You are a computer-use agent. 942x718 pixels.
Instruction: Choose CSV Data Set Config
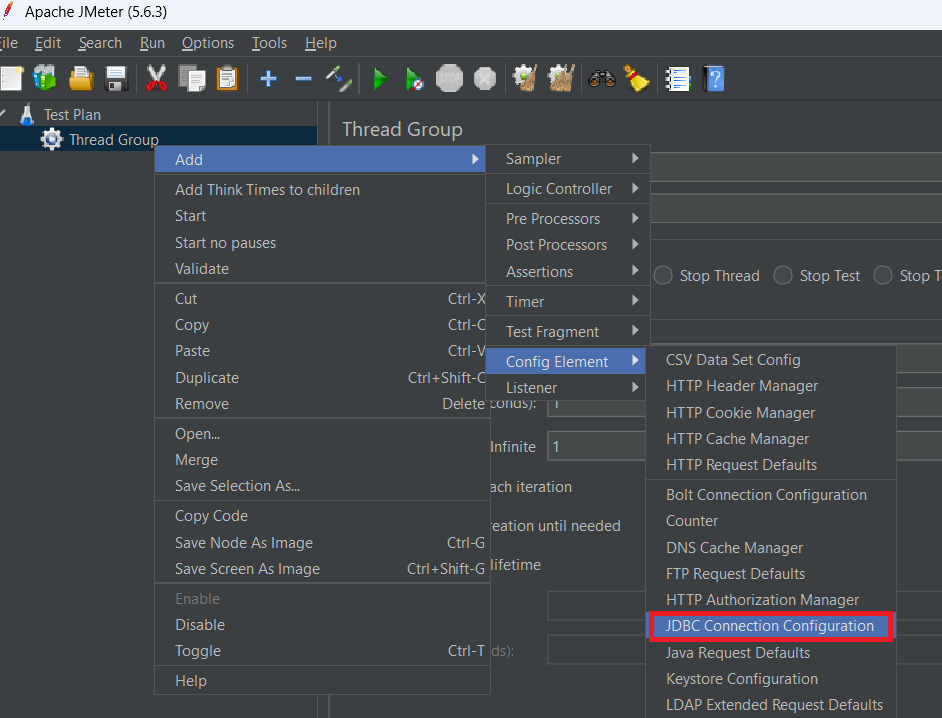point(771,360)
